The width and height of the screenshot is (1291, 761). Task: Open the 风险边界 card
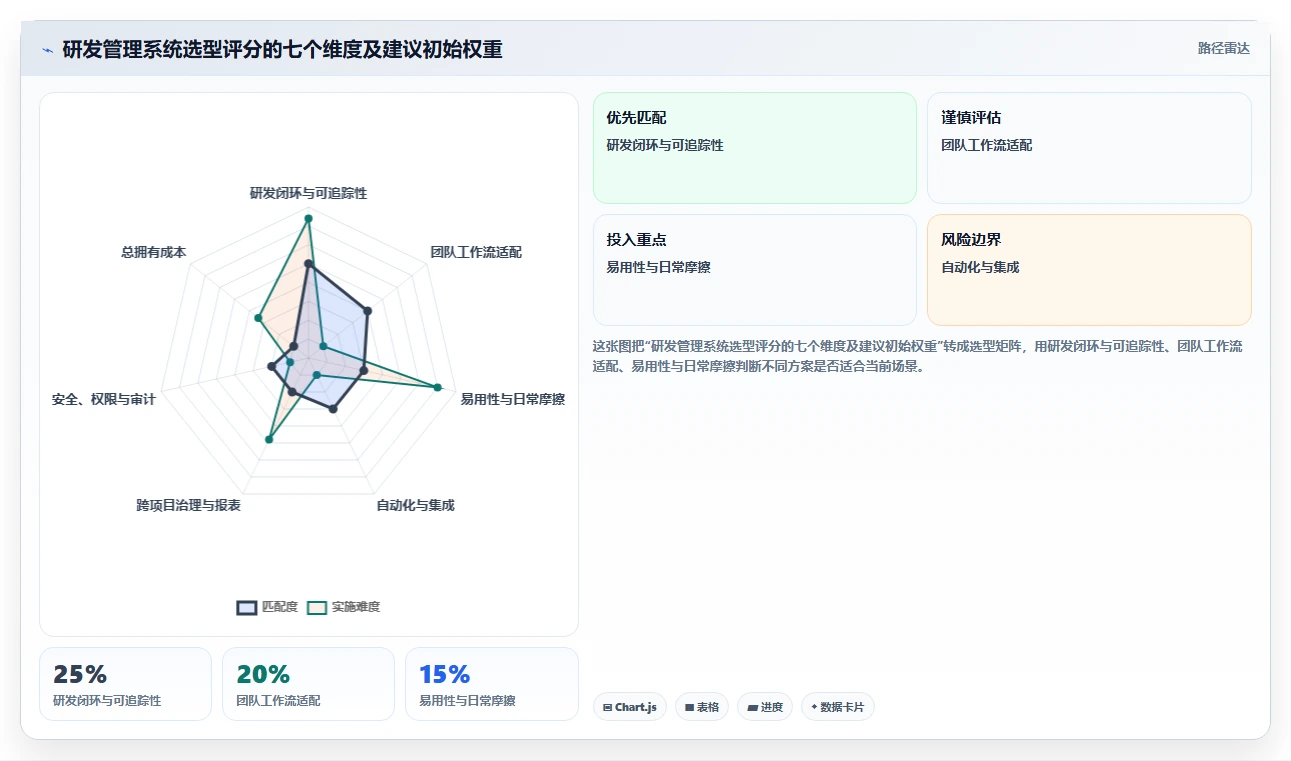coord(1089,270)
